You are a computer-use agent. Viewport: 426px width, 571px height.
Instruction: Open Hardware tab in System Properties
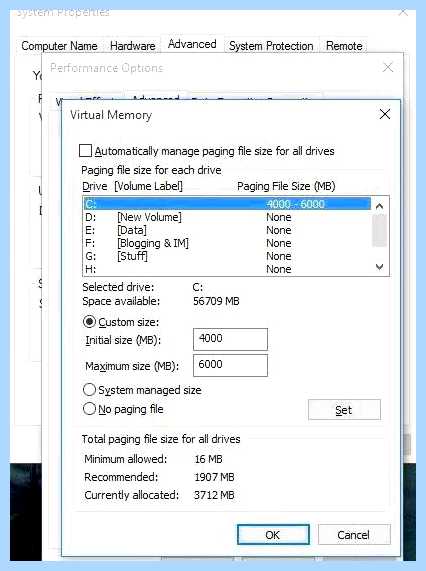133,46
